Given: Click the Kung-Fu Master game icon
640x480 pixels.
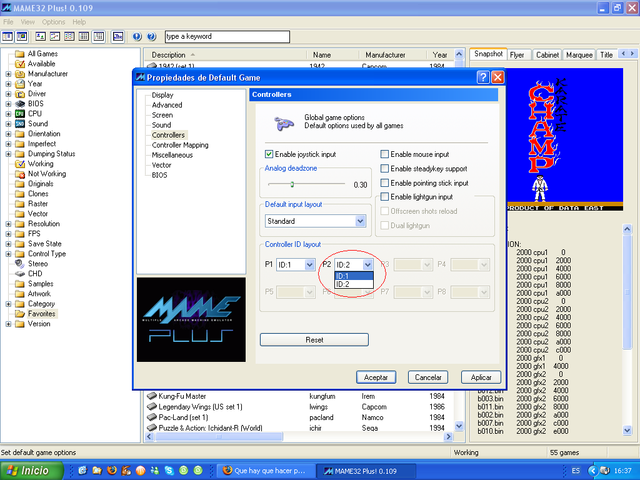Looking at the screenshot, I should [x=152, y=396].
